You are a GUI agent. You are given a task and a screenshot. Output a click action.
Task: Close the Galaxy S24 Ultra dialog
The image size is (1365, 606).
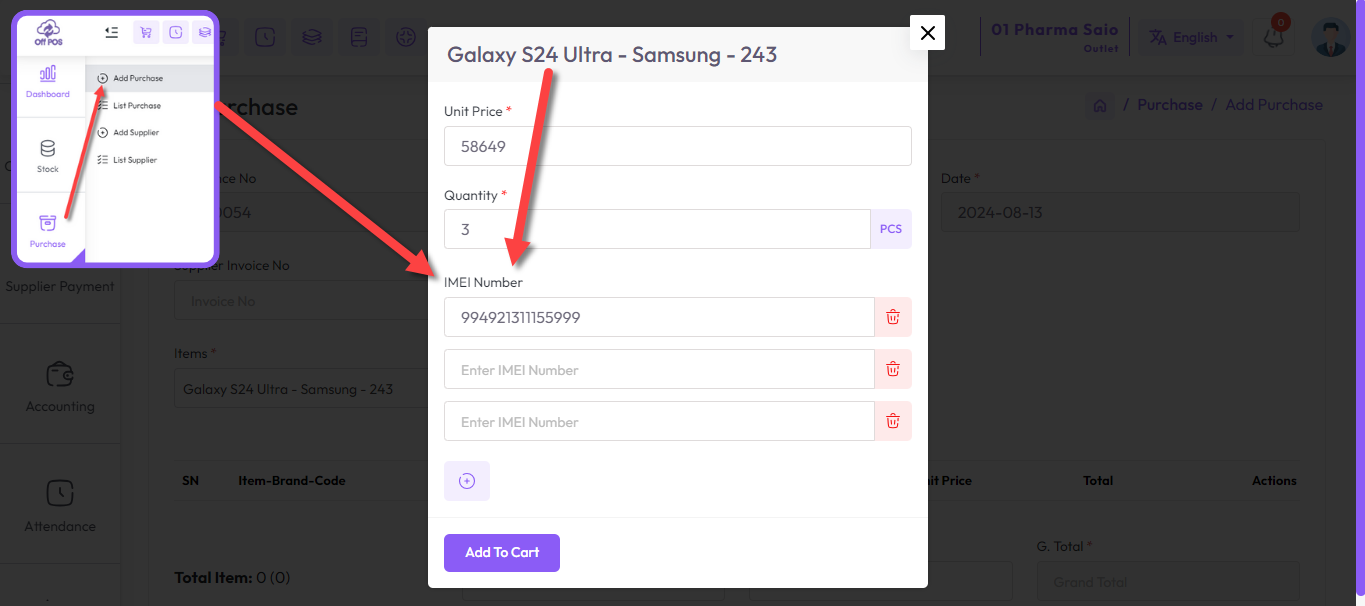(x=927, y=33)
